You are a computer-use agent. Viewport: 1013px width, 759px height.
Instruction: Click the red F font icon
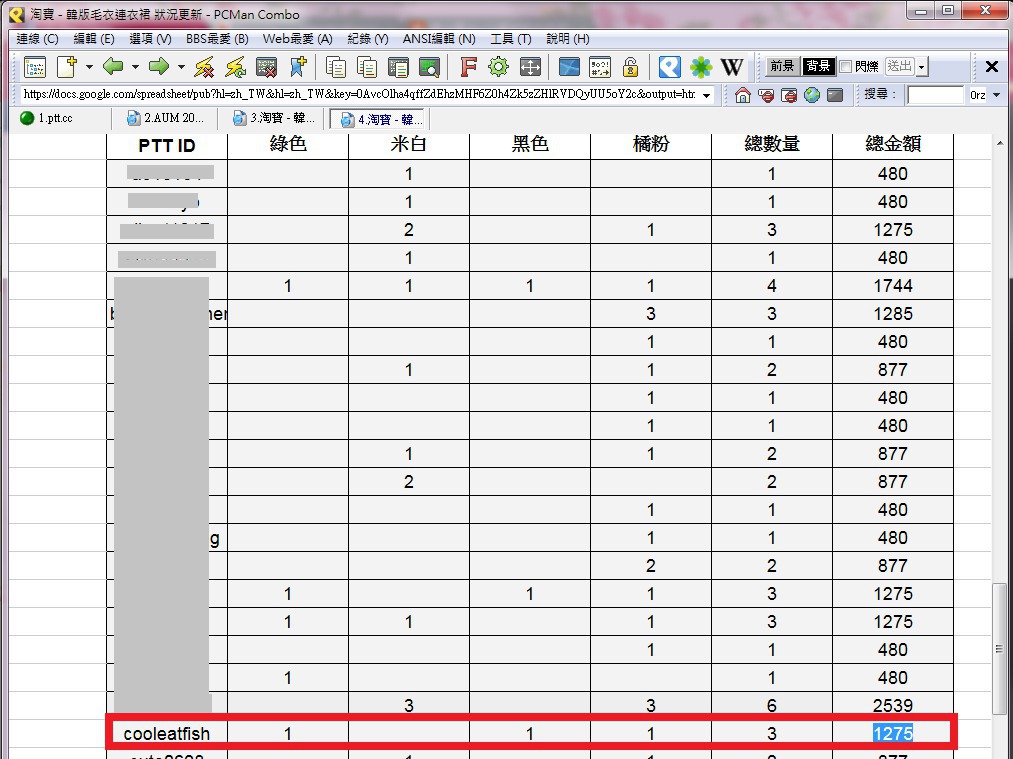pyautogui.click(x=468, y=67)
